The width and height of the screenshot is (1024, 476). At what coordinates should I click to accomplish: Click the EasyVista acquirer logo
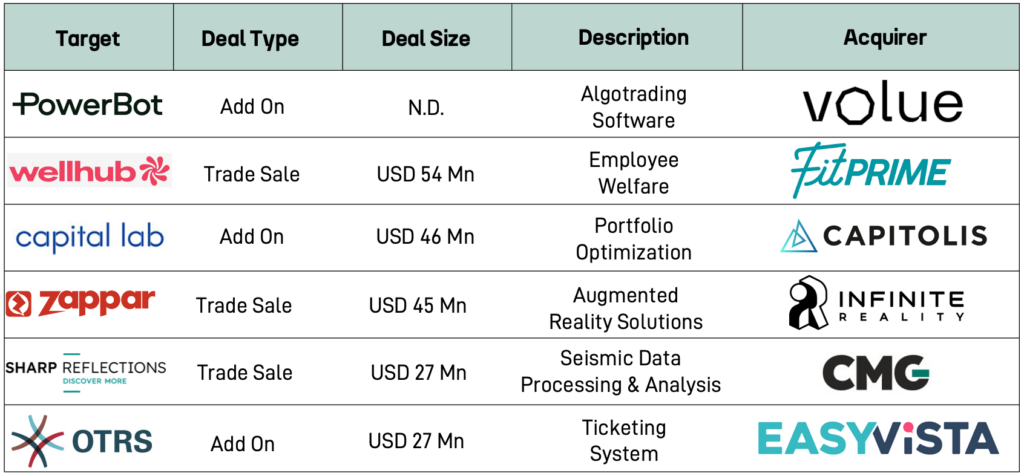click(x=877, y=439)
